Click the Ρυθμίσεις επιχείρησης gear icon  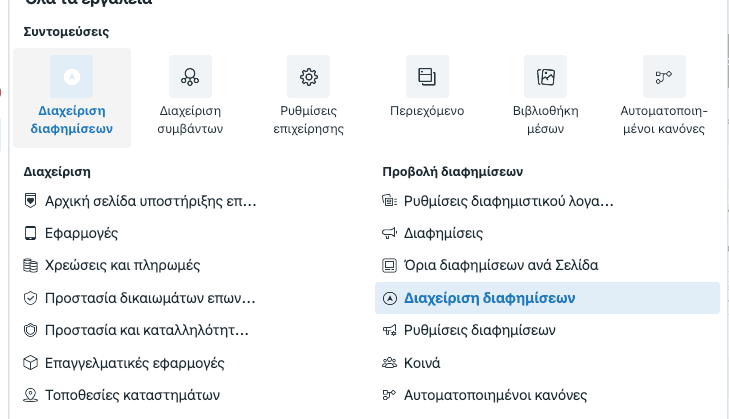point(308,76)
